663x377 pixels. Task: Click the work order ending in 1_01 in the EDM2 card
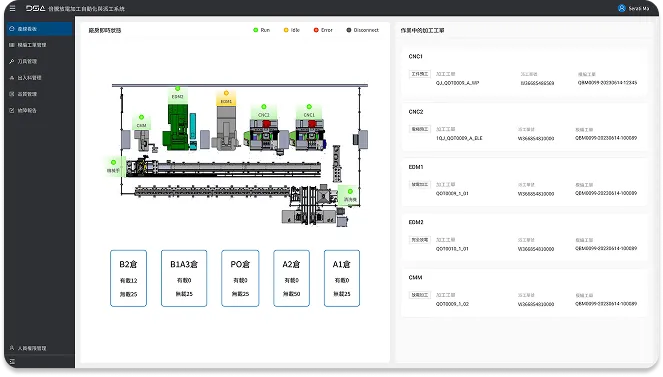452,249
